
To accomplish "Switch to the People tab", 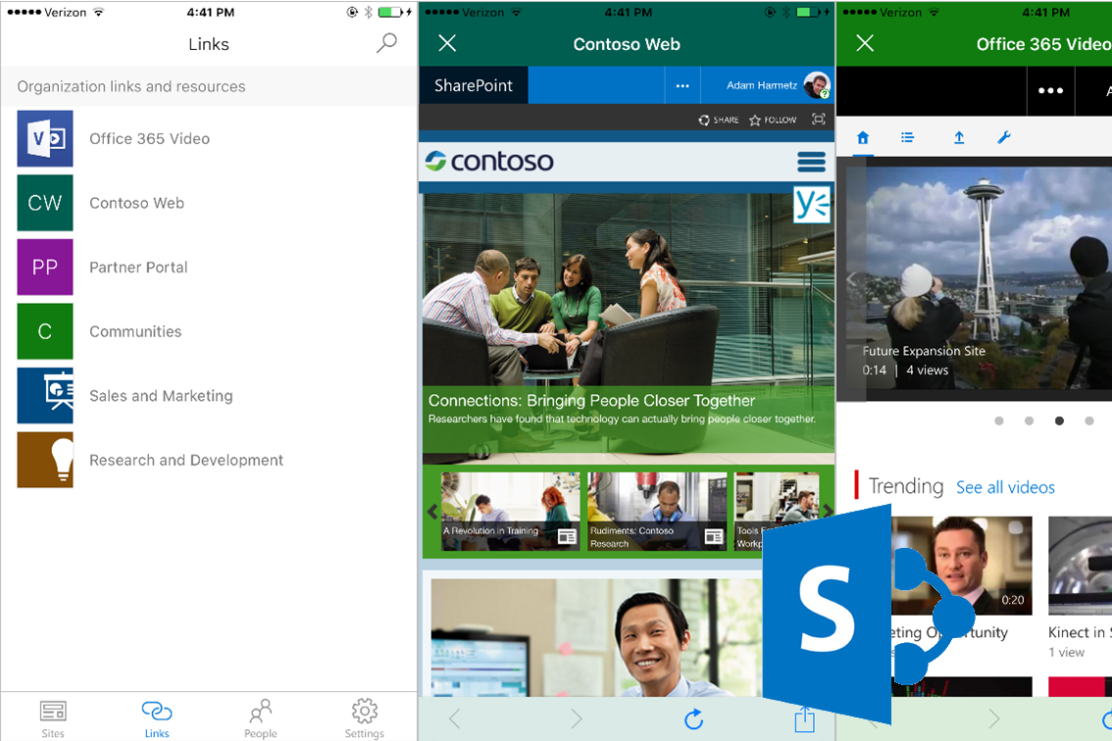I will click(x=260, y=718).
